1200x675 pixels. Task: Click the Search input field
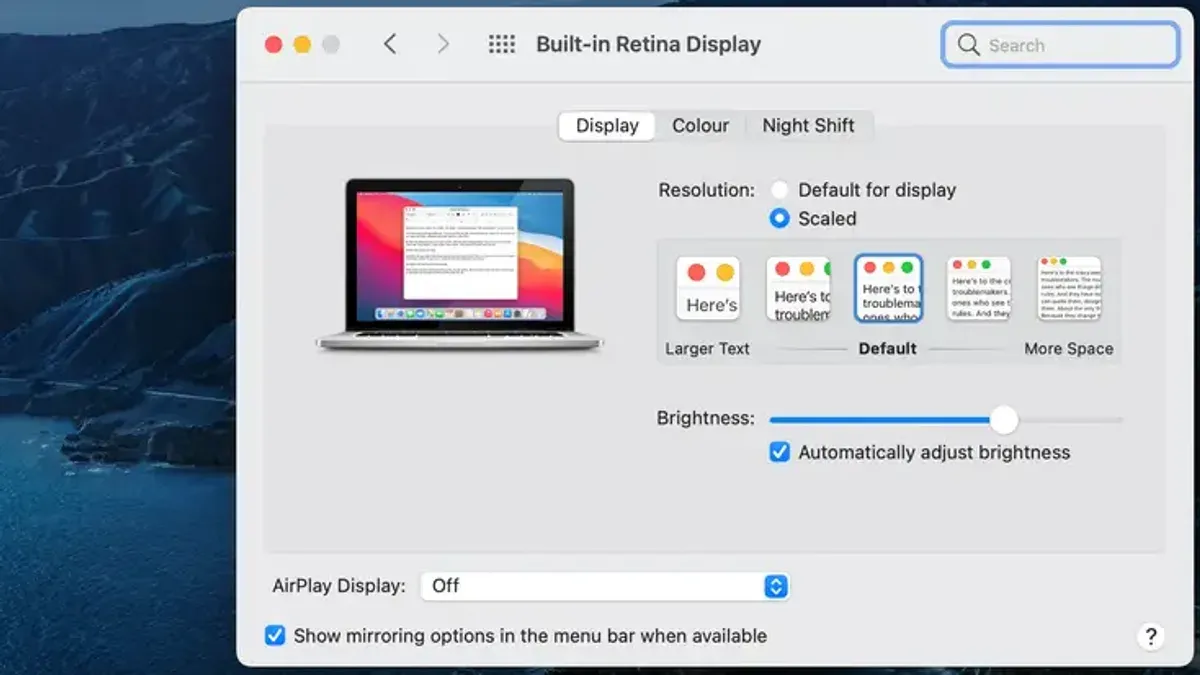[1060, 45]
